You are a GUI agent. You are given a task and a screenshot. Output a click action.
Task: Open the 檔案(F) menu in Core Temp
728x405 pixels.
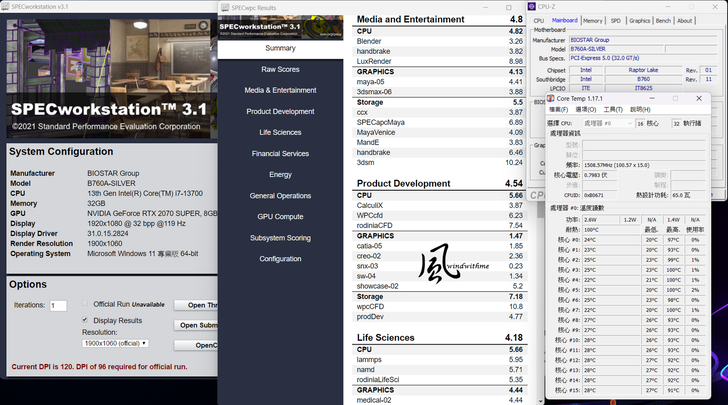(558, 110)
